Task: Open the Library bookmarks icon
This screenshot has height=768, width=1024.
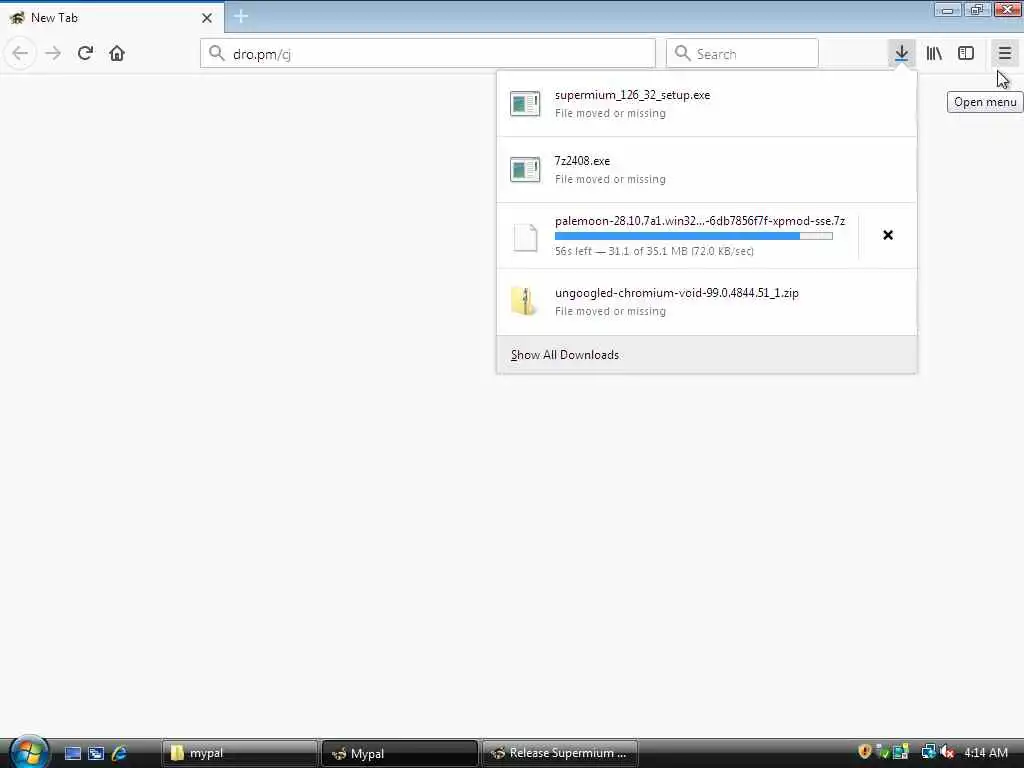Action: click(x=934, y=54)
